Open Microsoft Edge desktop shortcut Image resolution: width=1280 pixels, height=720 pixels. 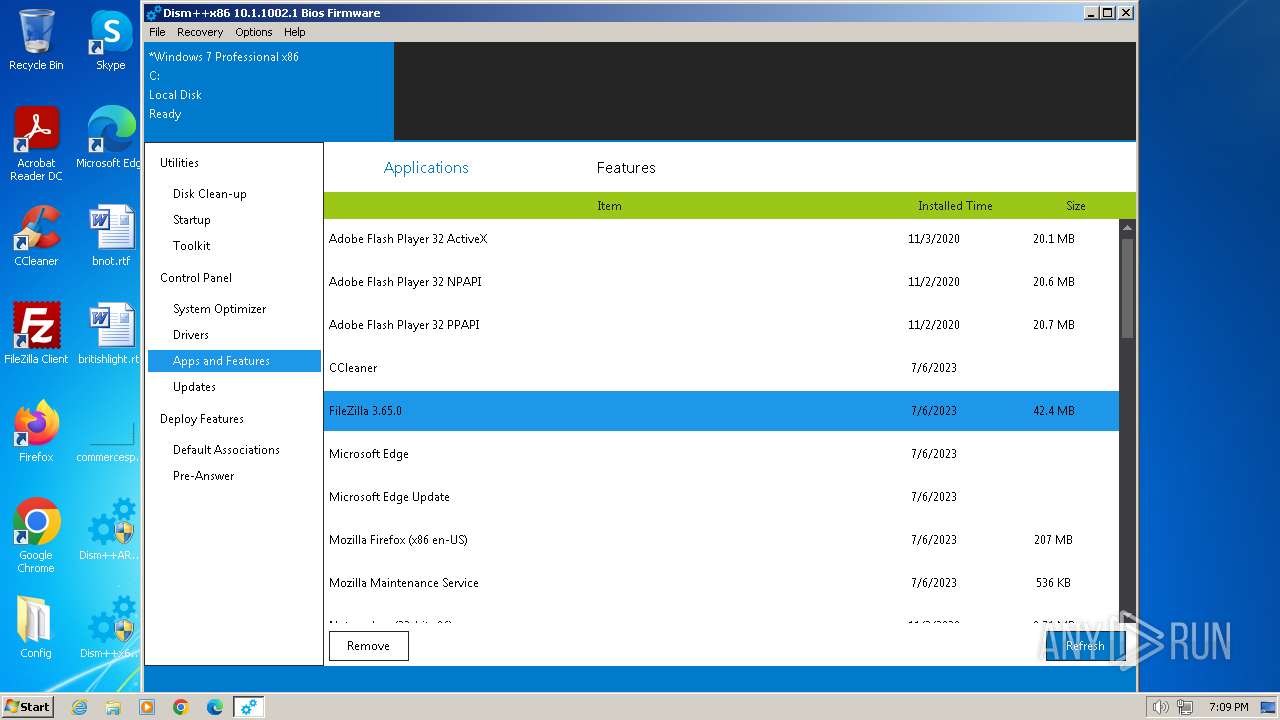coord(111,138)
